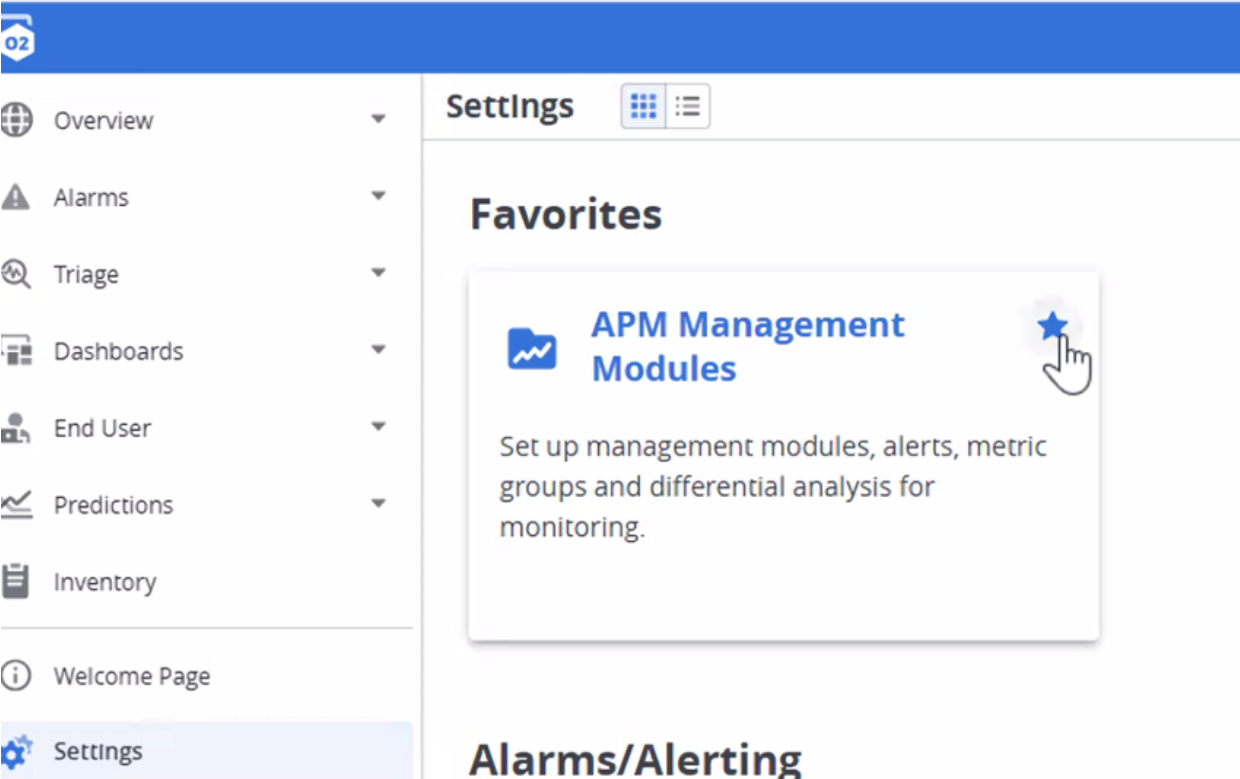Click the Dashboards icon in sidebar
The width and height of the screenshot is (1240, 779).
16,351
